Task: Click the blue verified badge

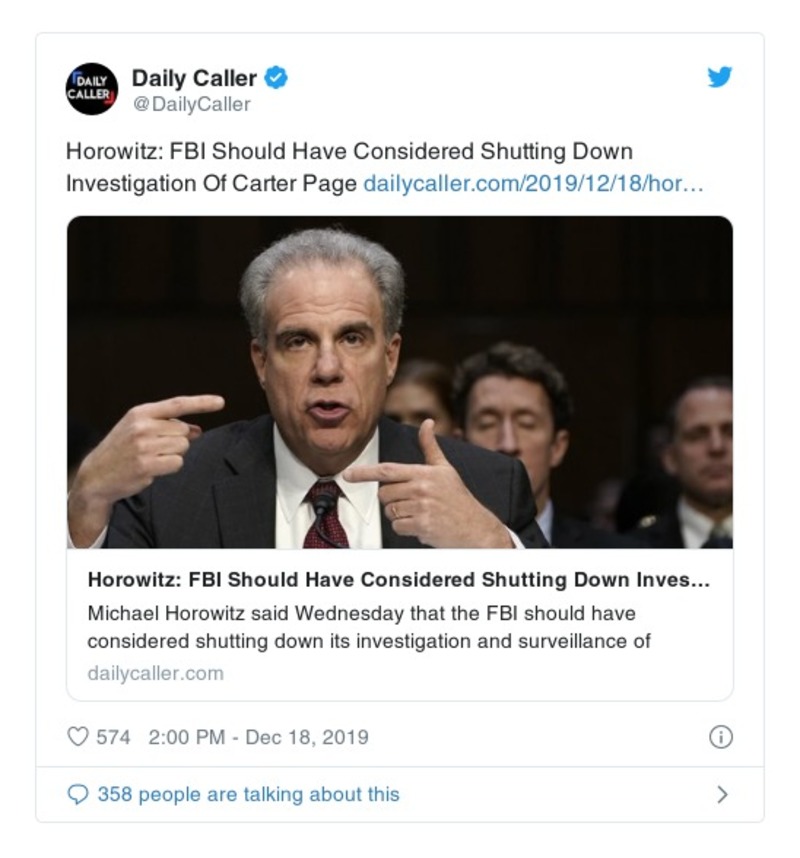Action: tap(276, 77)
